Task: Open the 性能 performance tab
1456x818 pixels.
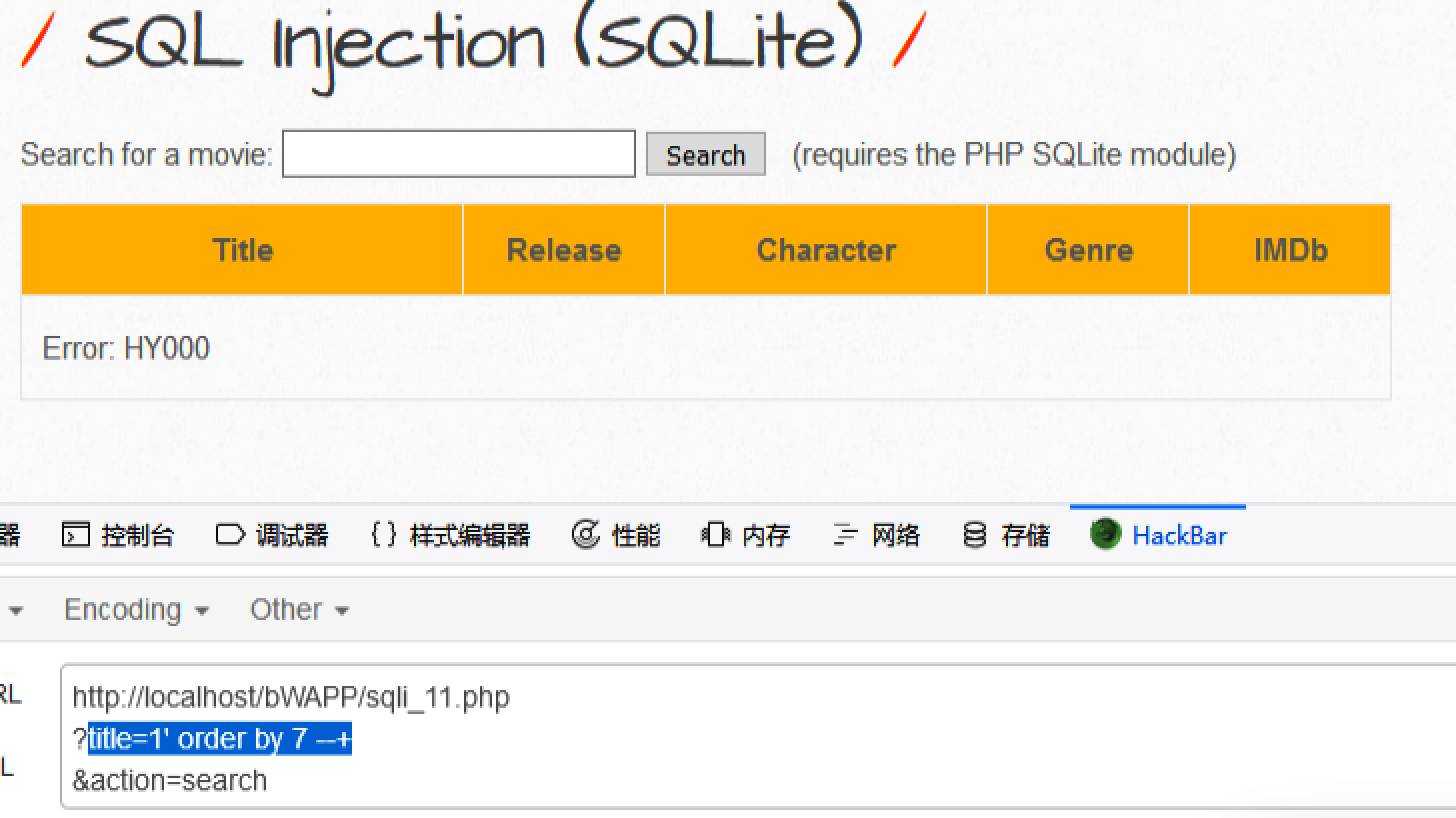Action: tap(616, 536)
